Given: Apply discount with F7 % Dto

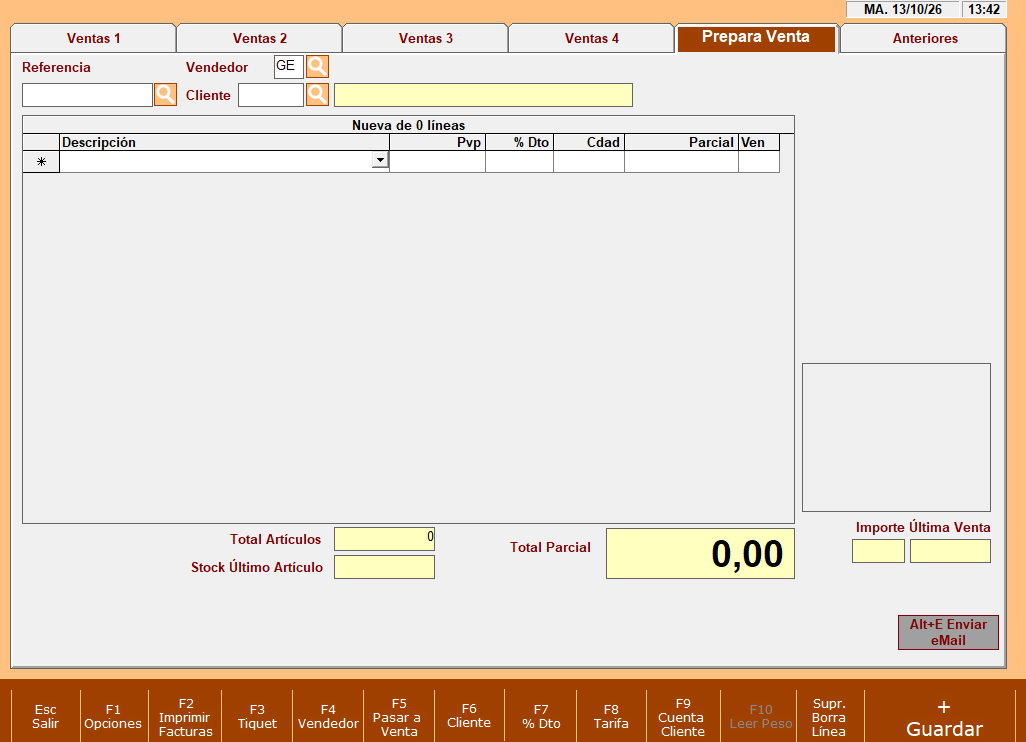Looking at the screenshot, I should coord(541,716).
